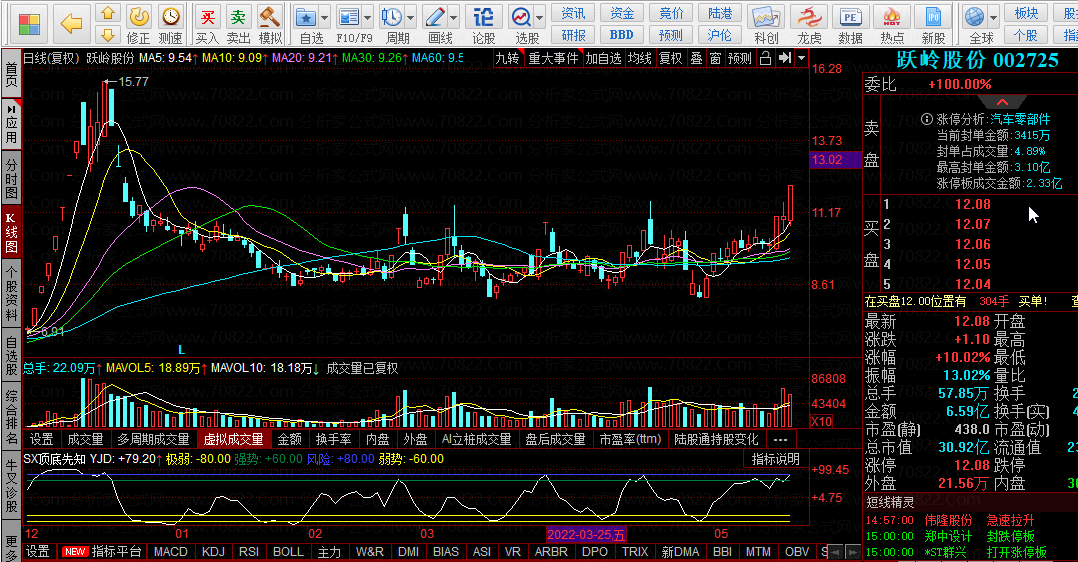This screenshot has height=562, width=1078.
Task: Toggle the 九转 indicator
Action: [508, 58]
